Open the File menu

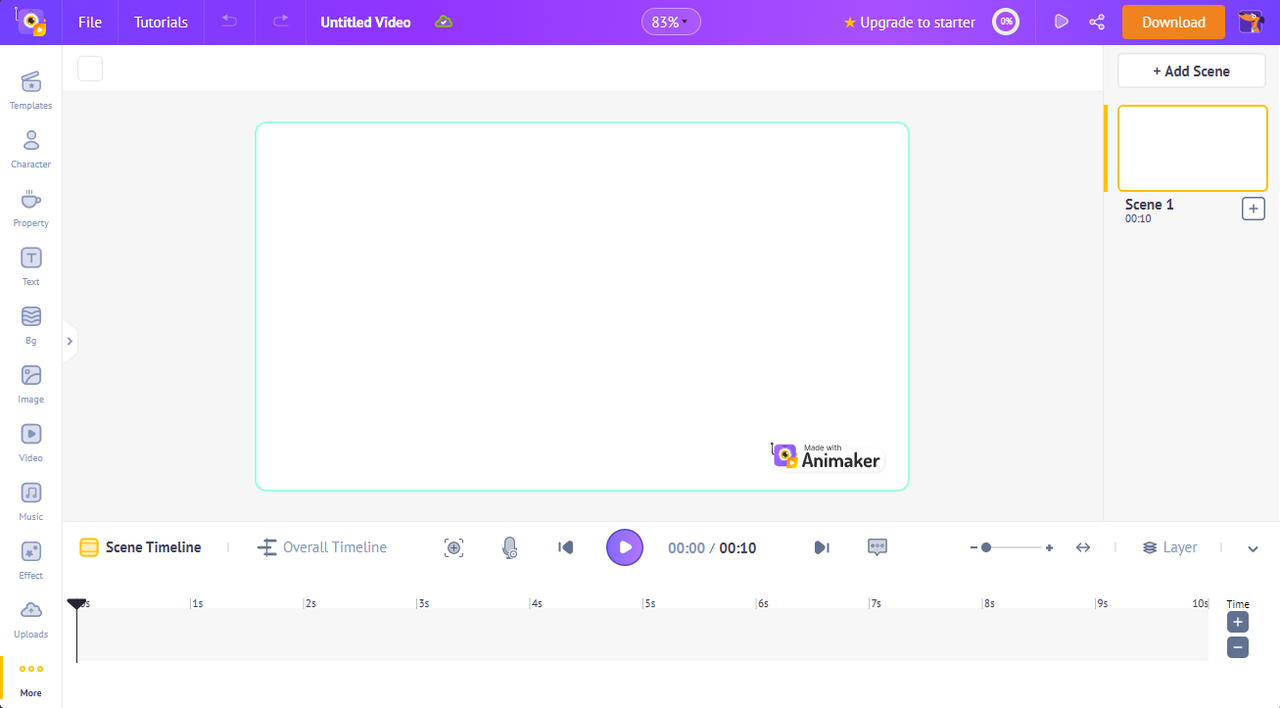tap(90, 22)
